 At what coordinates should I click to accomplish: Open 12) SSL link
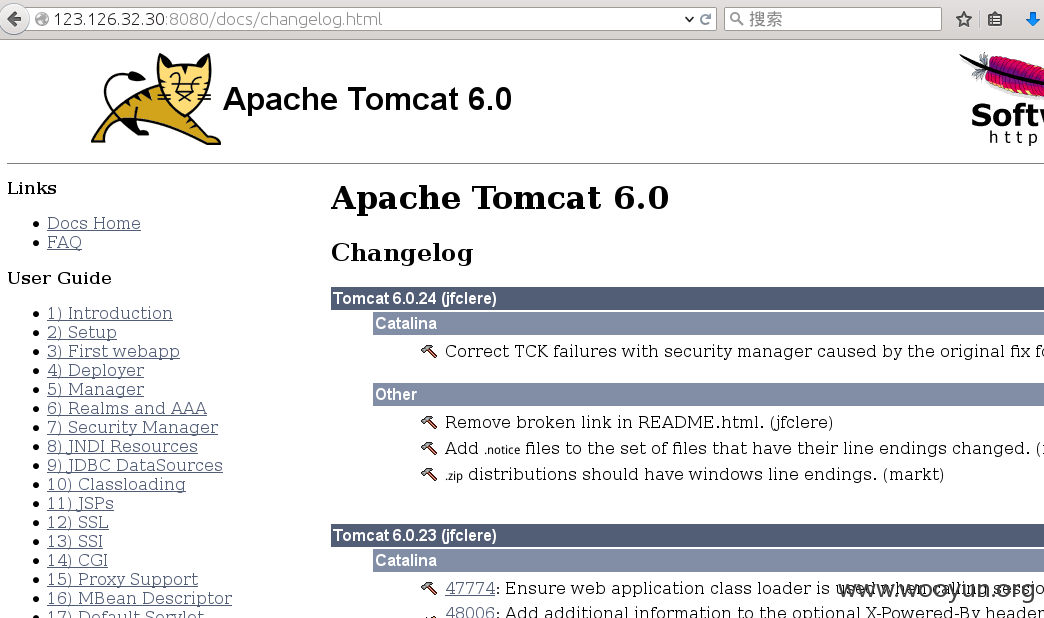[78, 522]
